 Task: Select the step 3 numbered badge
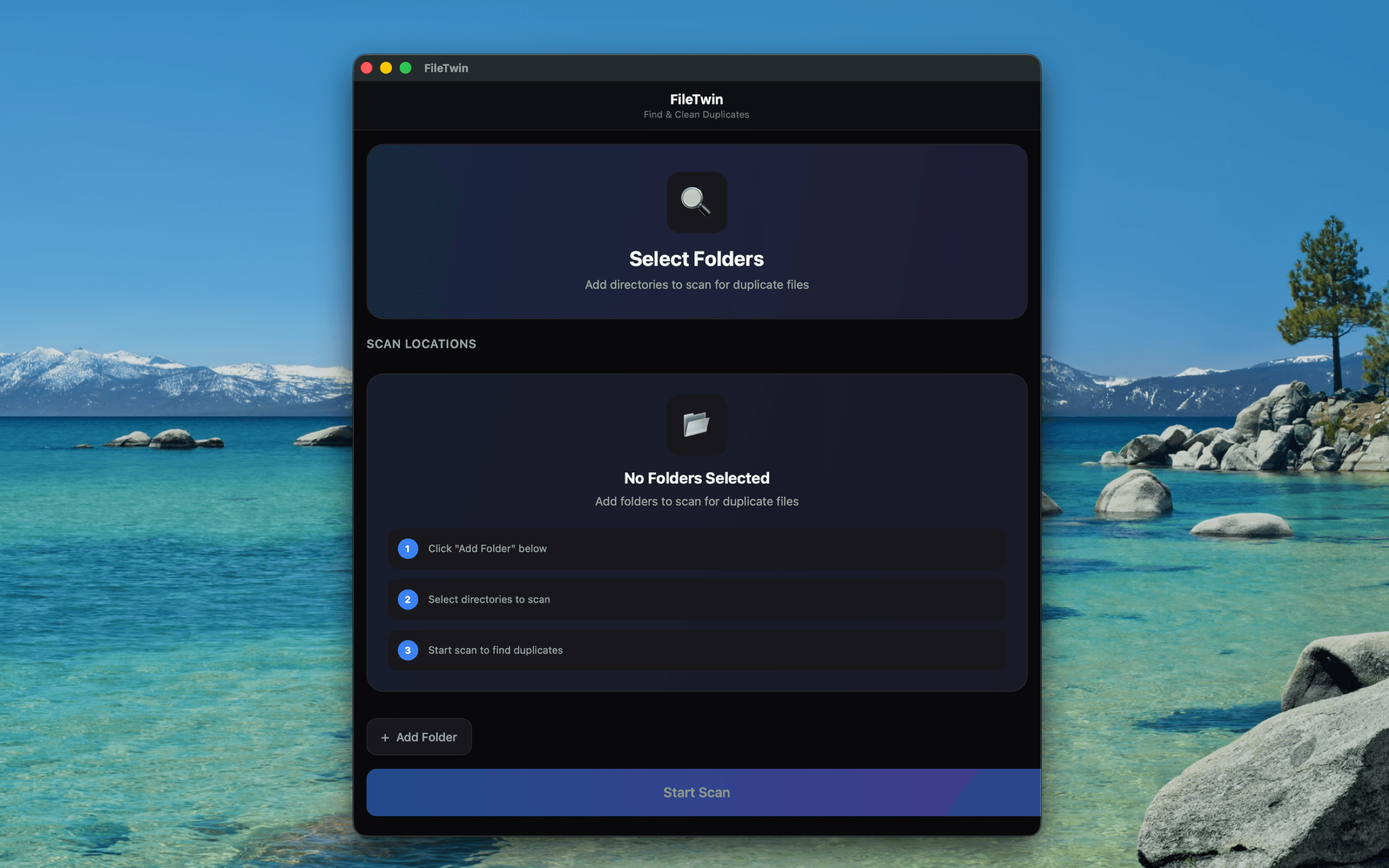click(408, 650)
